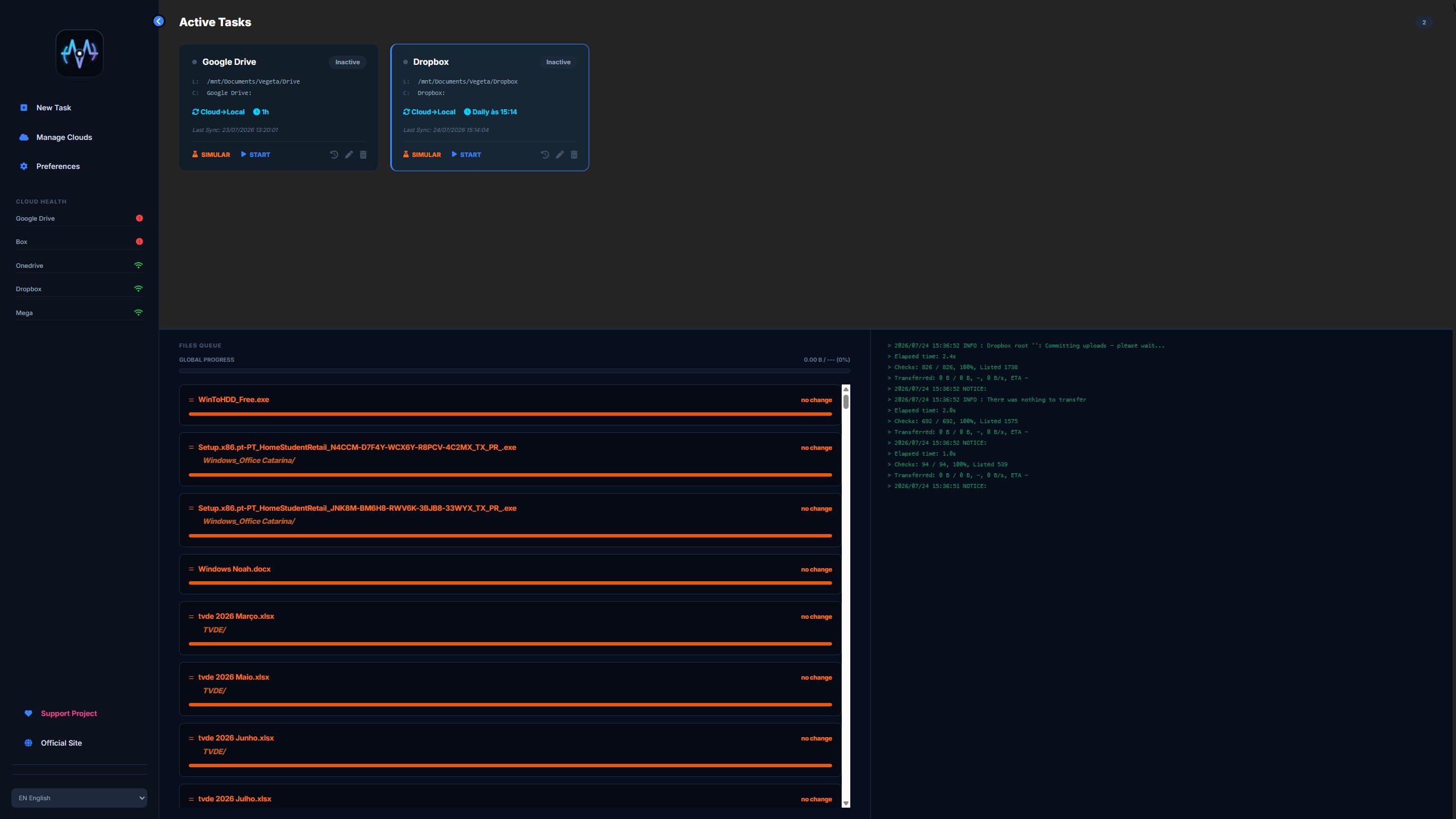Viewport: 1456px width, 819px height.
Task: Click the app logo at the sidebar top
Action: point(80,53)
